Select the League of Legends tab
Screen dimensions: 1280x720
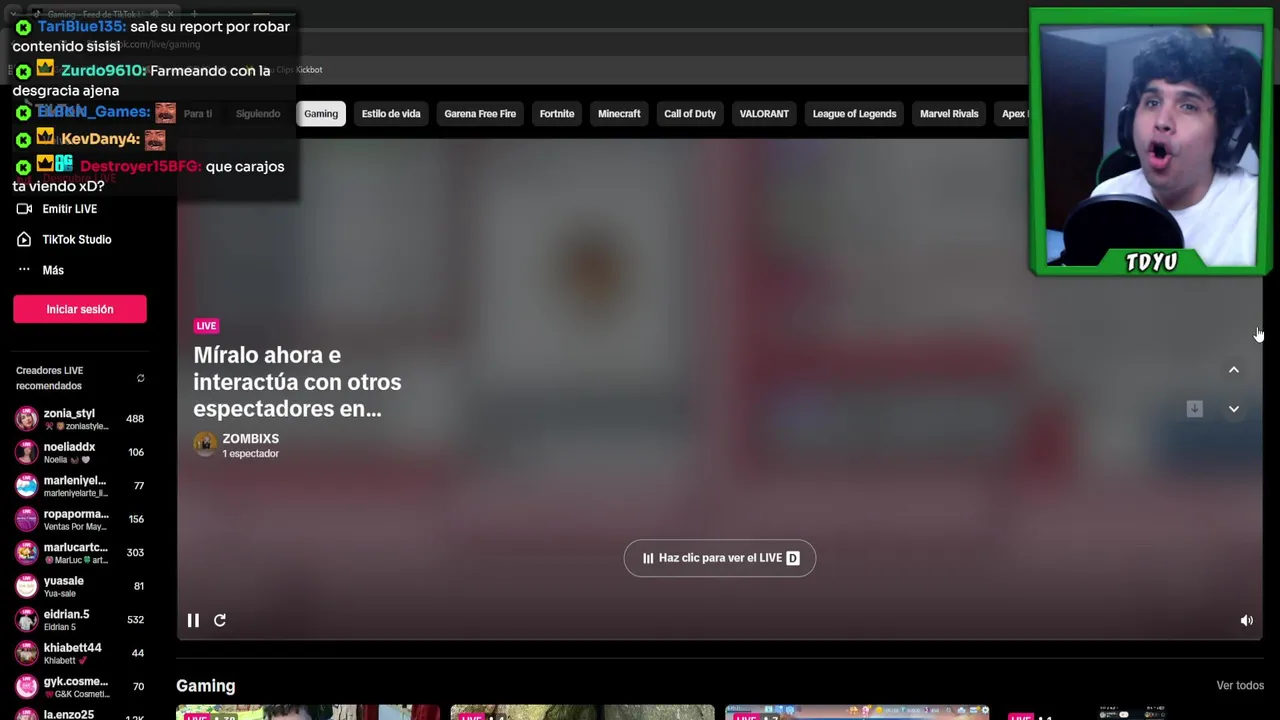(x=854, y=114)
